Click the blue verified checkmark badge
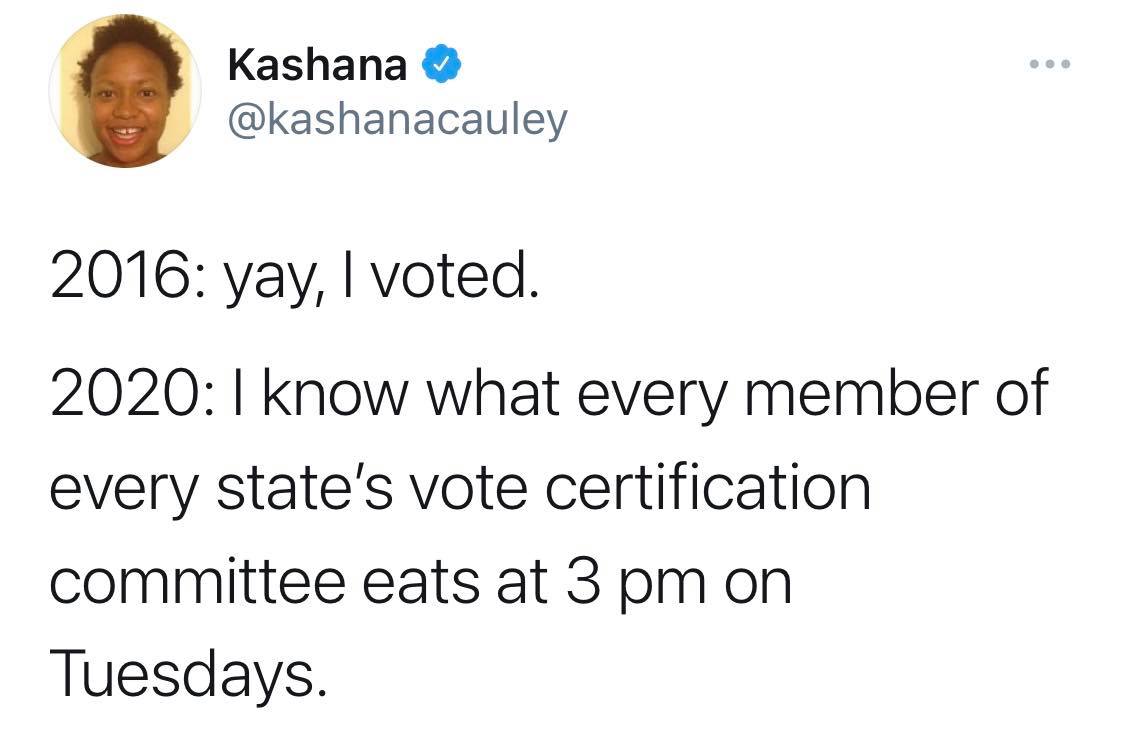The height and width of the screenshot is (749, 1125). tap(441, 64)
